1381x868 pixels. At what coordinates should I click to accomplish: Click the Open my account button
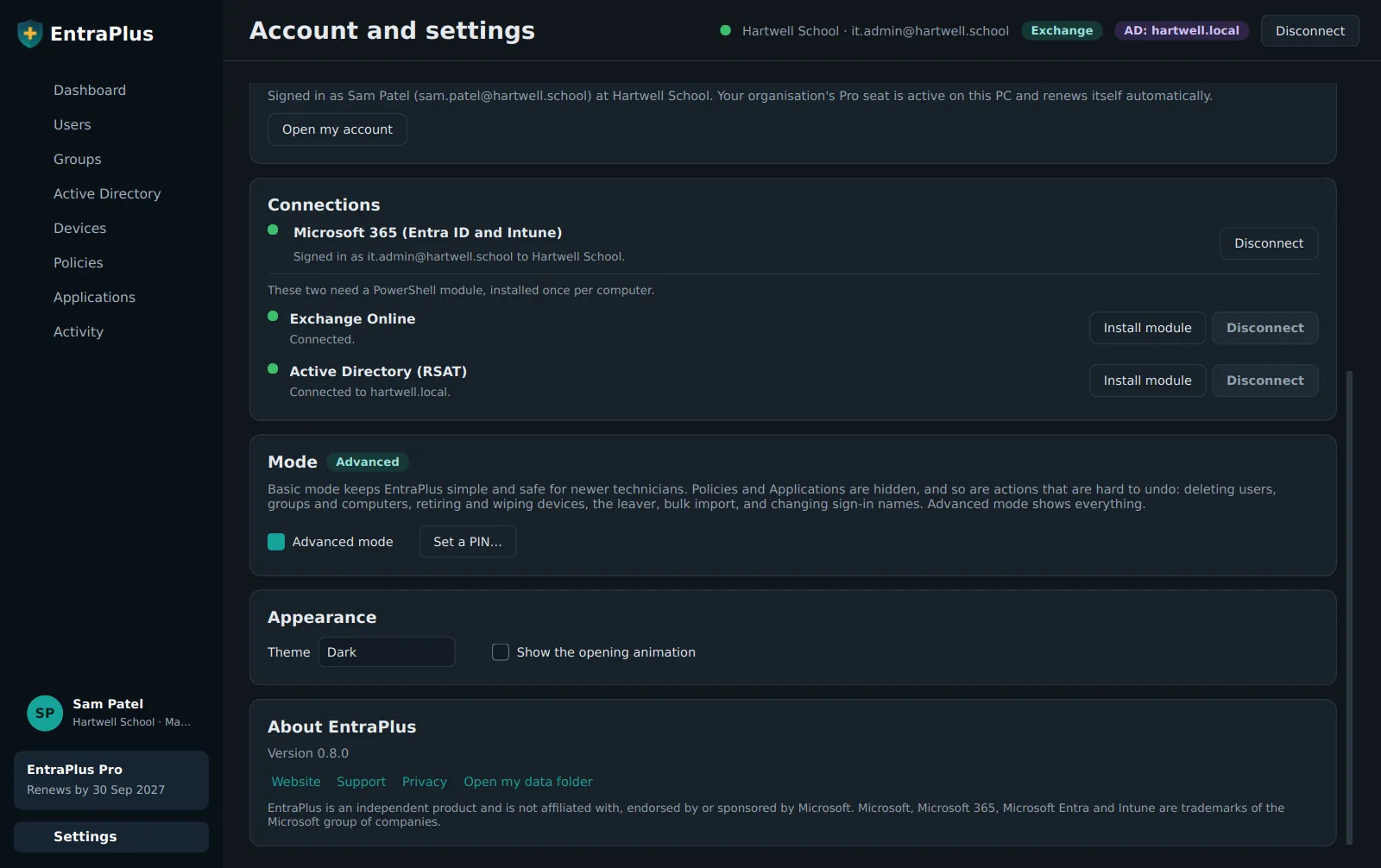pos(337,129)
